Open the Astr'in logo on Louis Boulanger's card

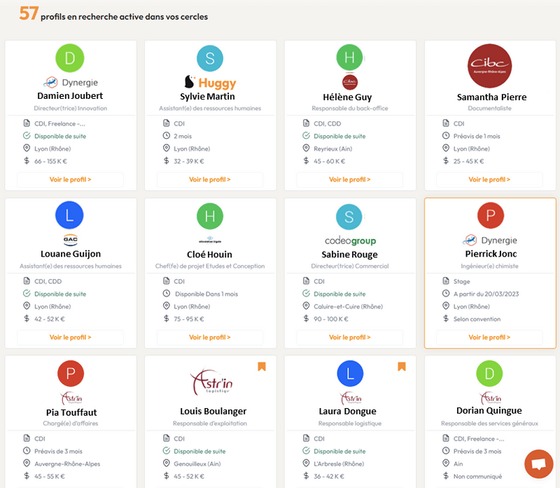[x=211, y=382]
